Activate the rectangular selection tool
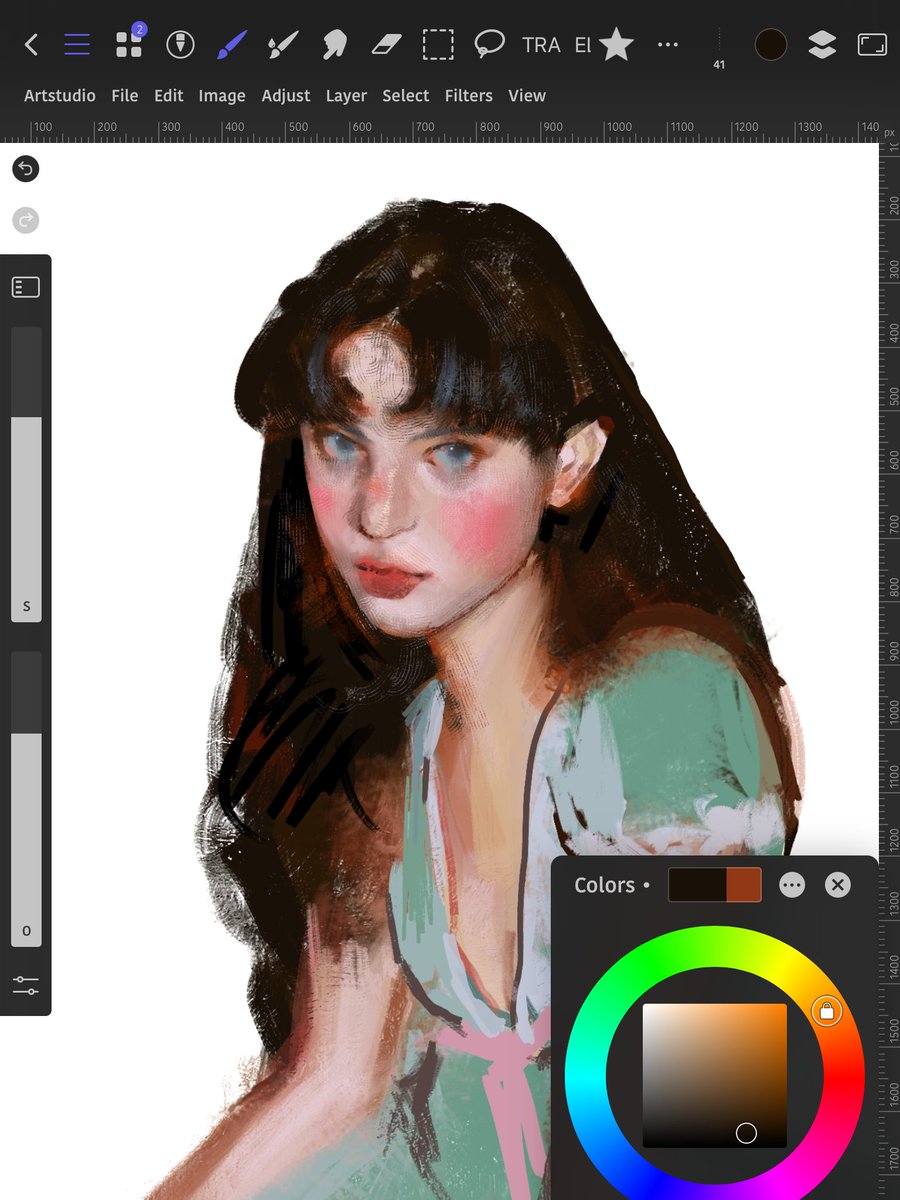This screenshot has width=900, height=1200. tap(438, 44)
